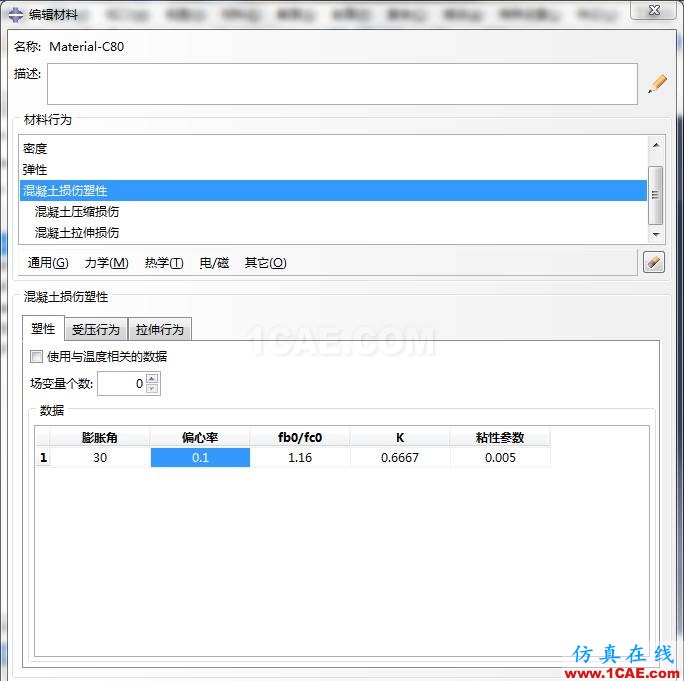Screen dimensions: 684x681
Task: Click the pencil edit description icon
Action: (x=657, y=84)
